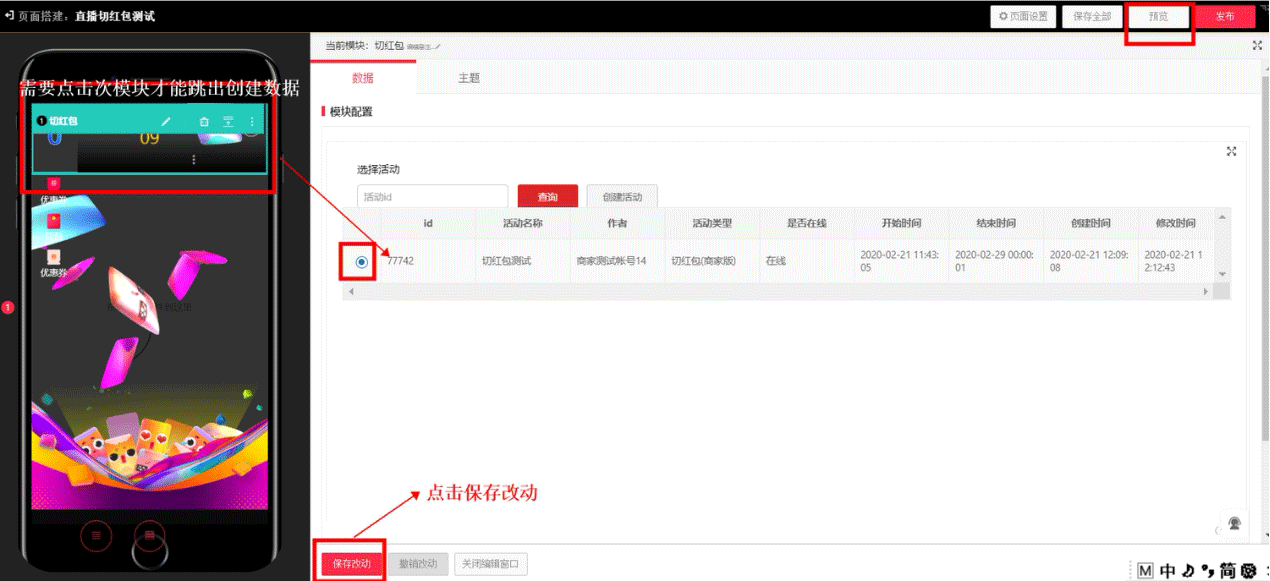The image size is (1270, 581).
Task: Open the three-dot menu on 切红包 module header
Action: [x=252, y=121]
